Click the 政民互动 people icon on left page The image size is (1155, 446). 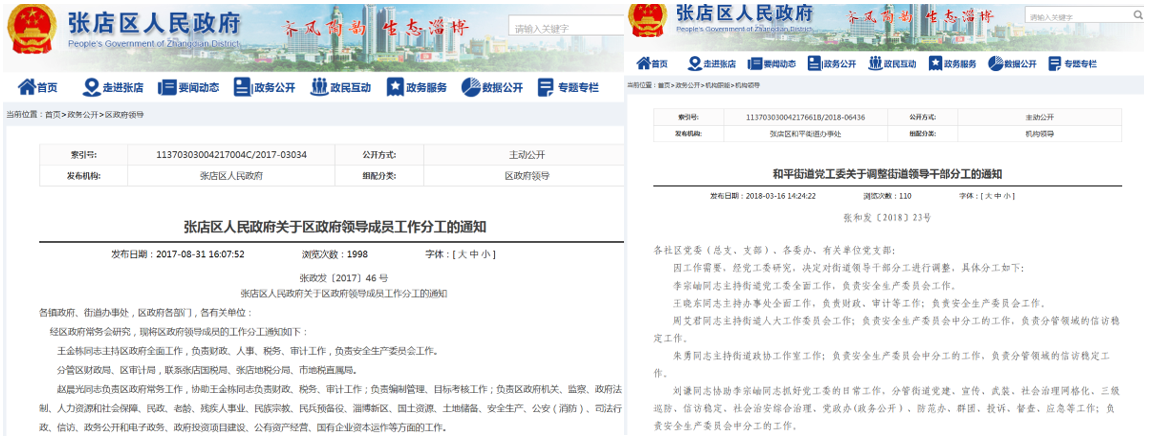pos(320,87)
